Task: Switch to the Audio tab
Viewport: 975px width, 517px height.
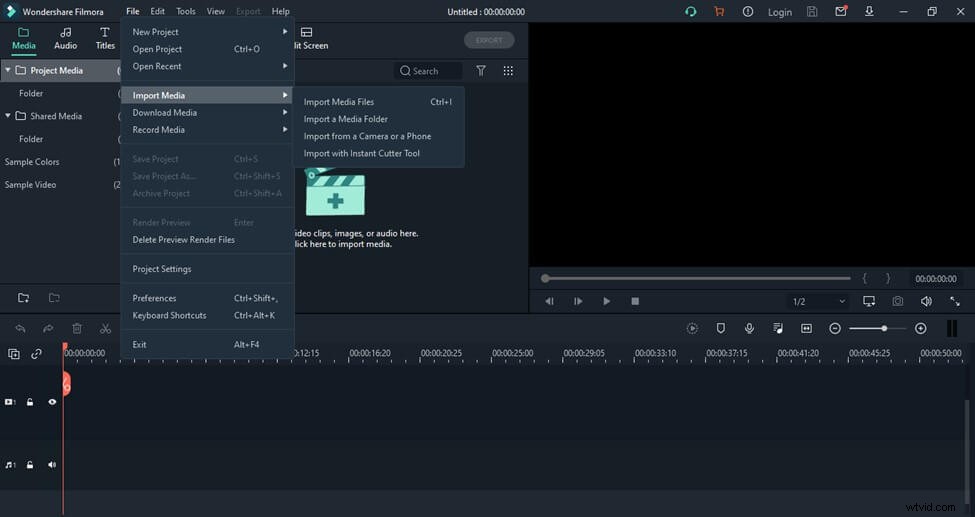Action: click(65, 39)
